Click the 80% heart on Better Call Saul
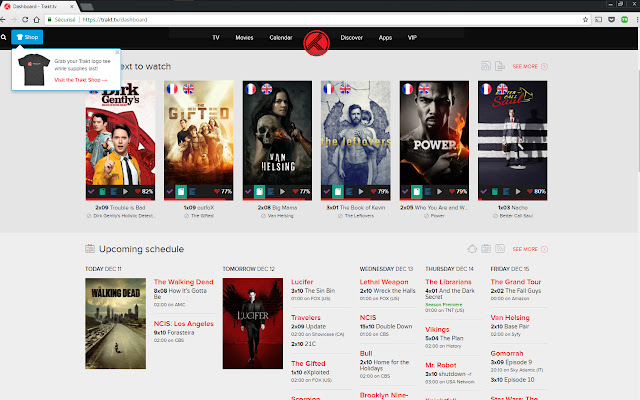Viewport: 640px width, 400px height. pyautogui.click(x=536, y=191)
